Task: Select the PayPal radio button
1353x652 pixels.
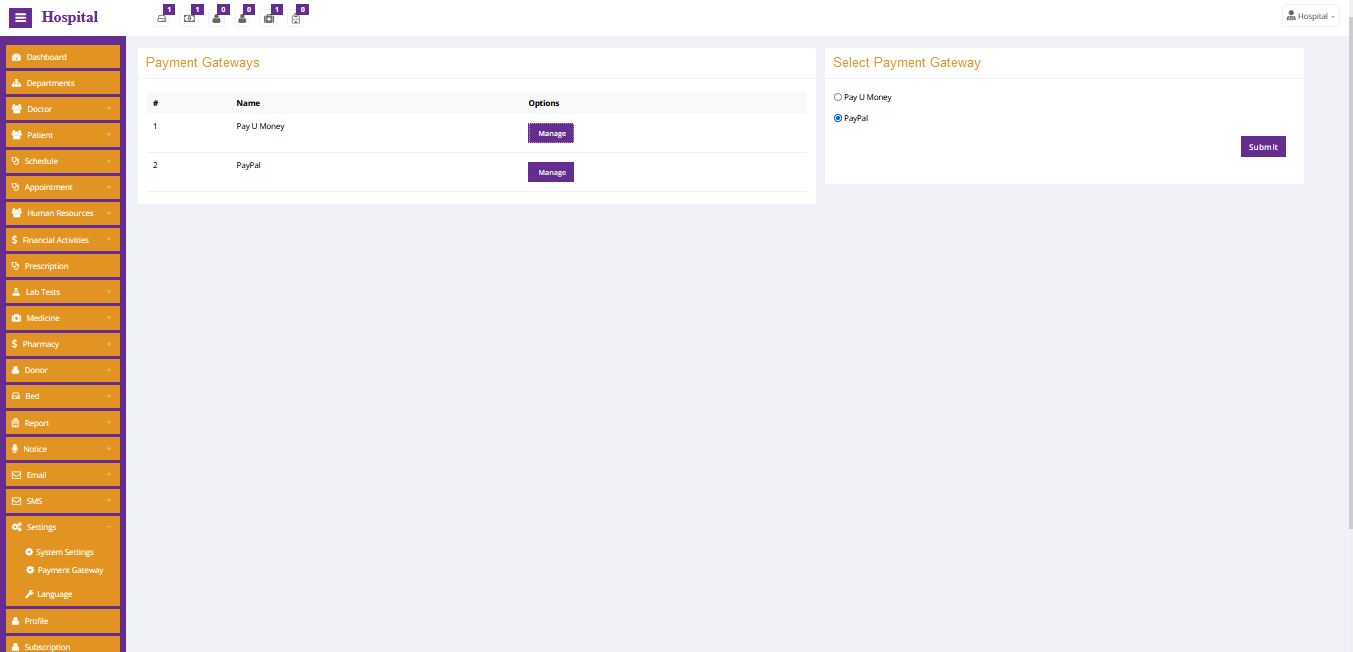Action: [x=838, y=118]
